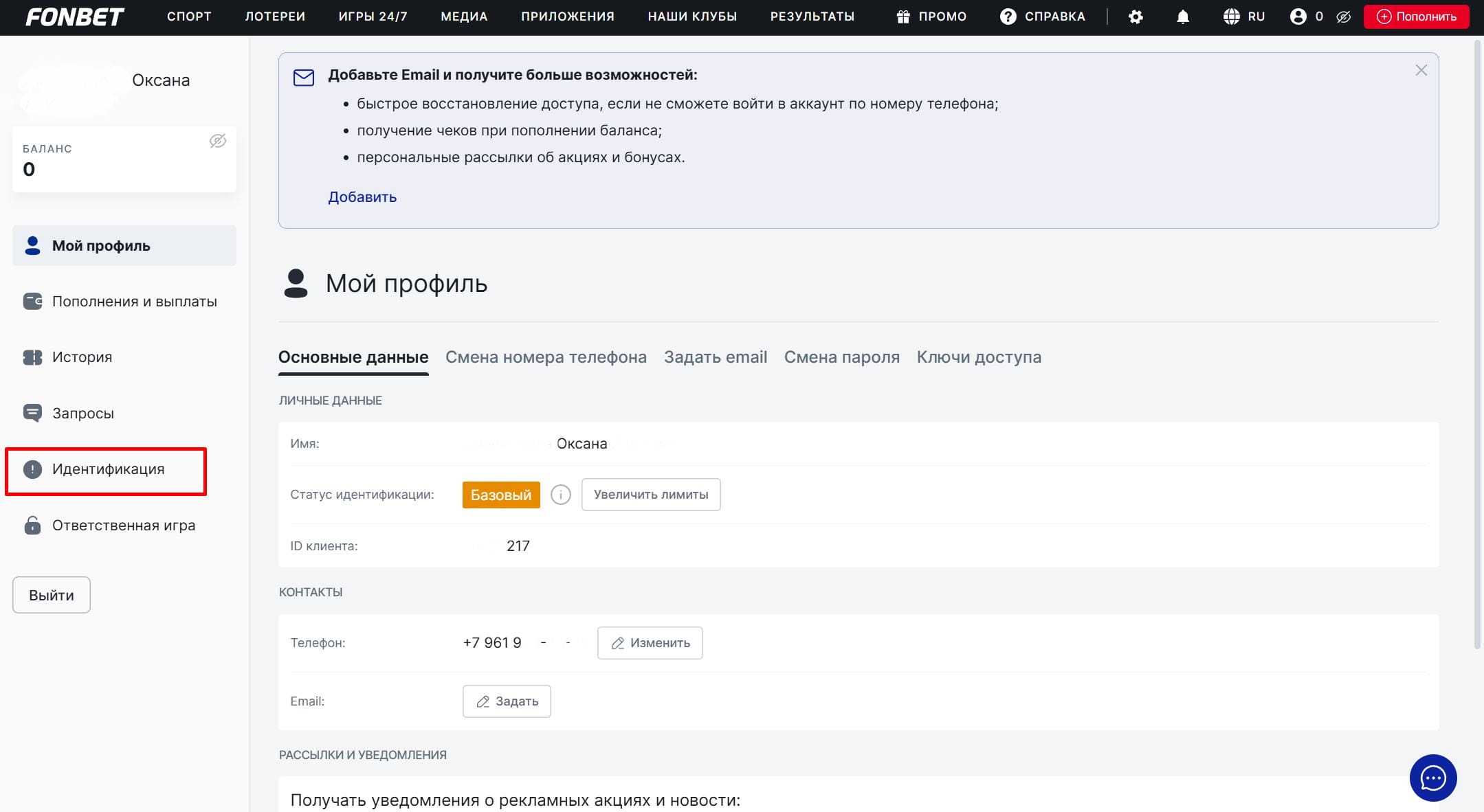Image resolution: width=1484 pixels, height=812 pixels.
Task: Select Мой профиль in sidebar
Action: point(124,245)
